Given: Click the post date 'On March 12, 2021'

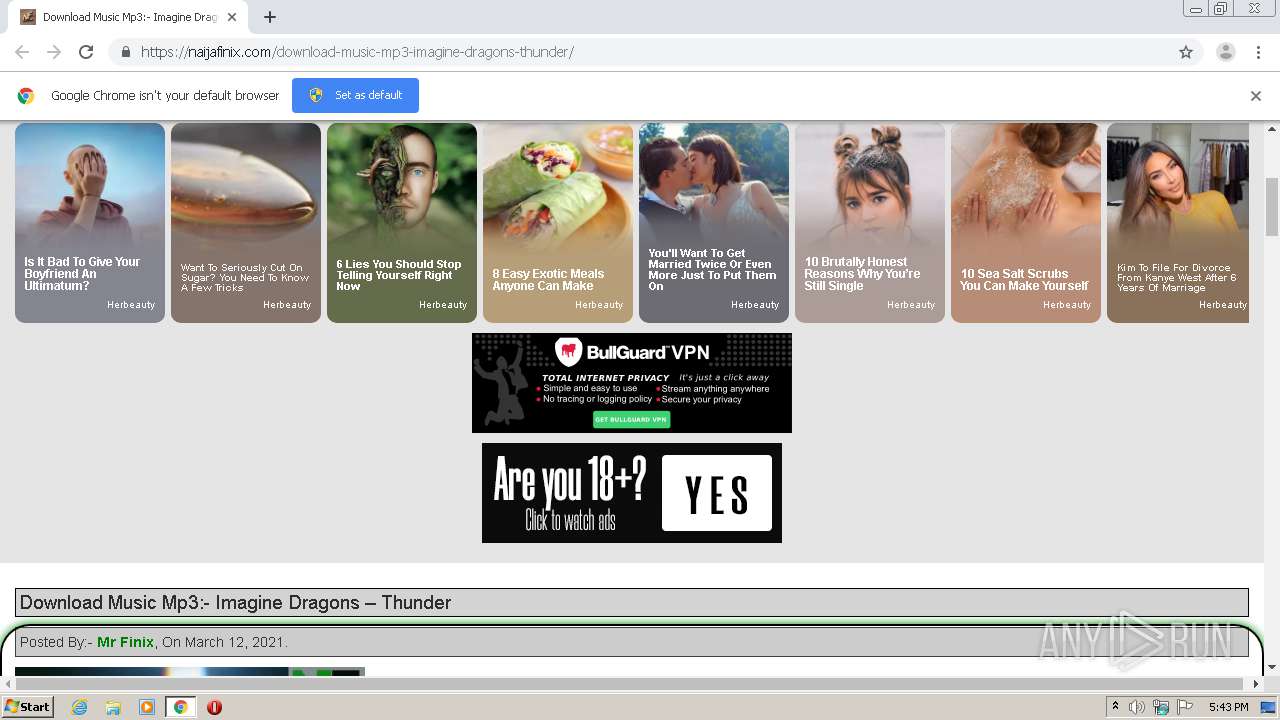Looking at the screenshot, I should pyautogui.click(x=224, y=642).
